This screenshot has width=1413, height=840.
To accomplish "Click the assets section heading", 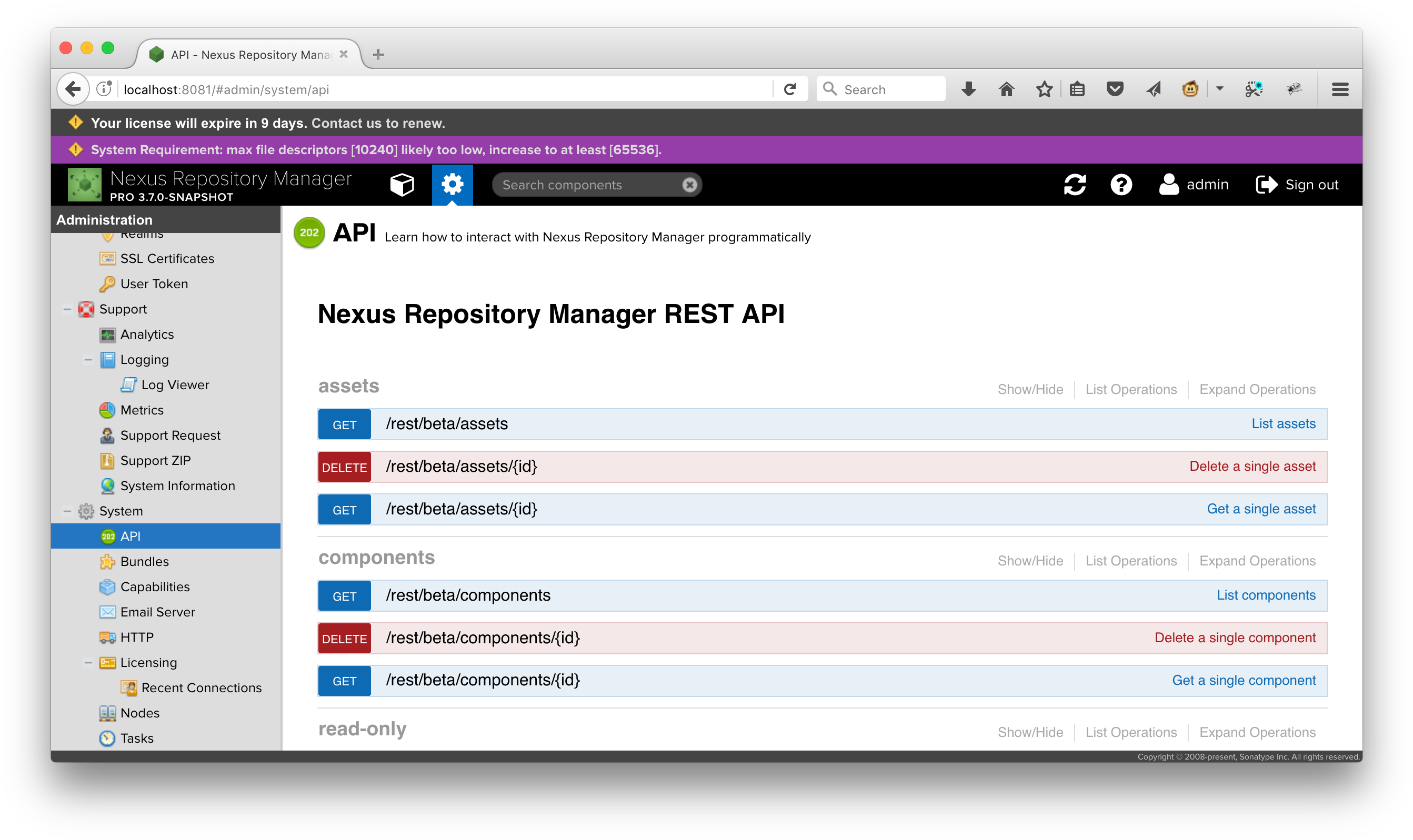I will click(x=348, y=386).
